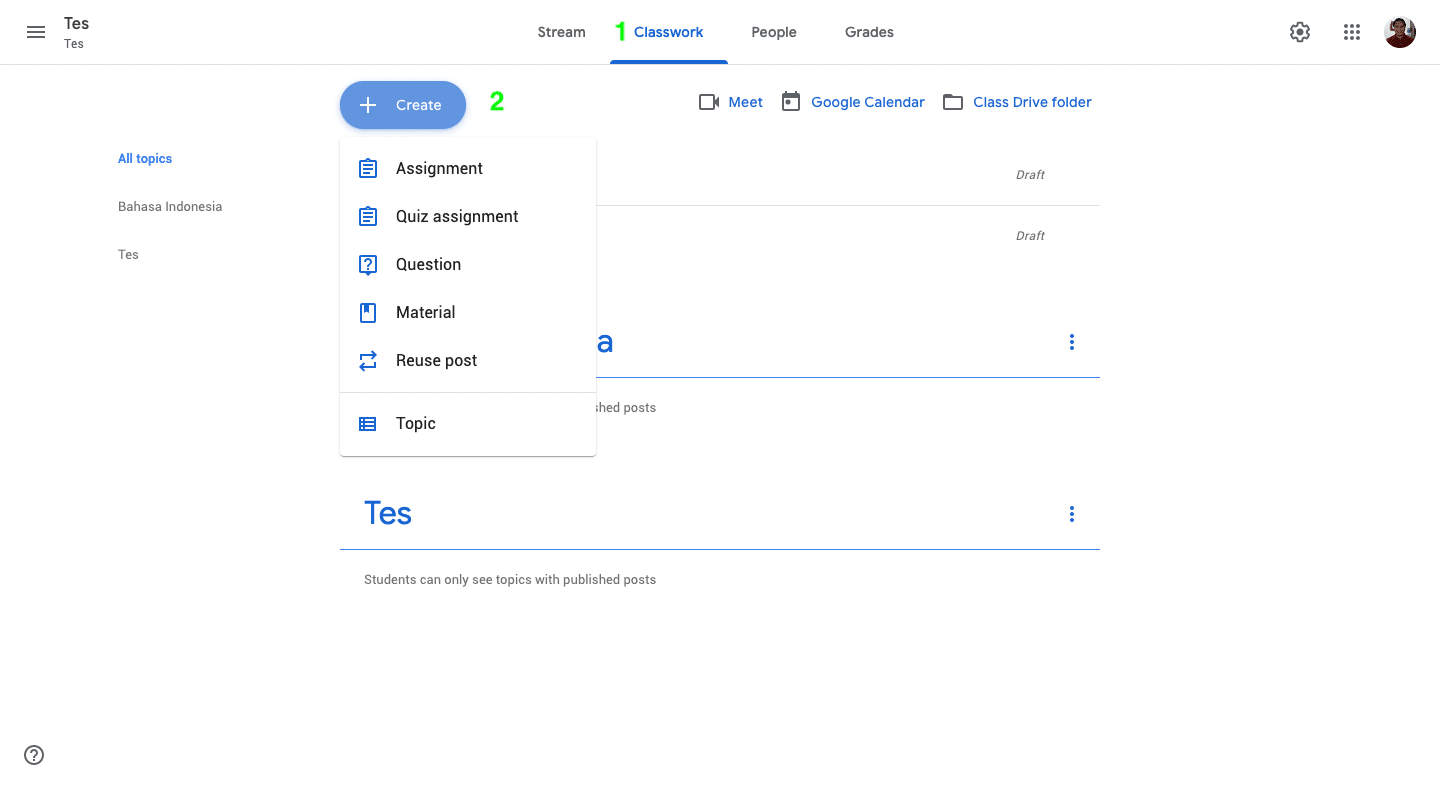Image resolution: width=1440 pixels, height=789 pixels.
Task: Select All topics in the sidebar
Action: (x=145, y=159)
